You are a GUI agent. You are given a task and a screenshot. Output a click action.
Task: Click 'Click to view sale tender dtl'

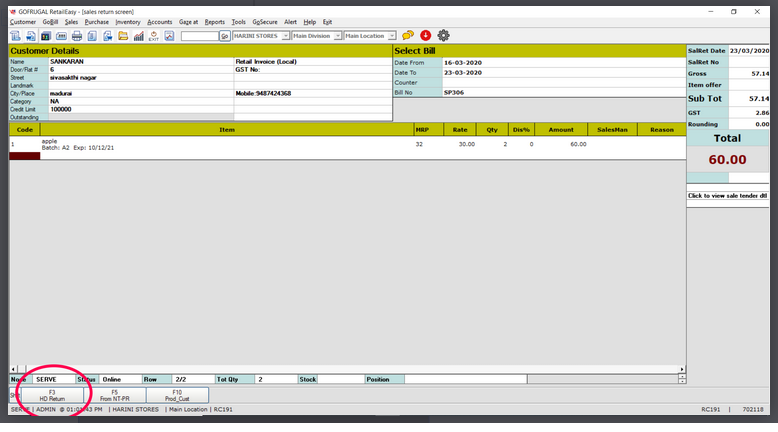[727, 196]
